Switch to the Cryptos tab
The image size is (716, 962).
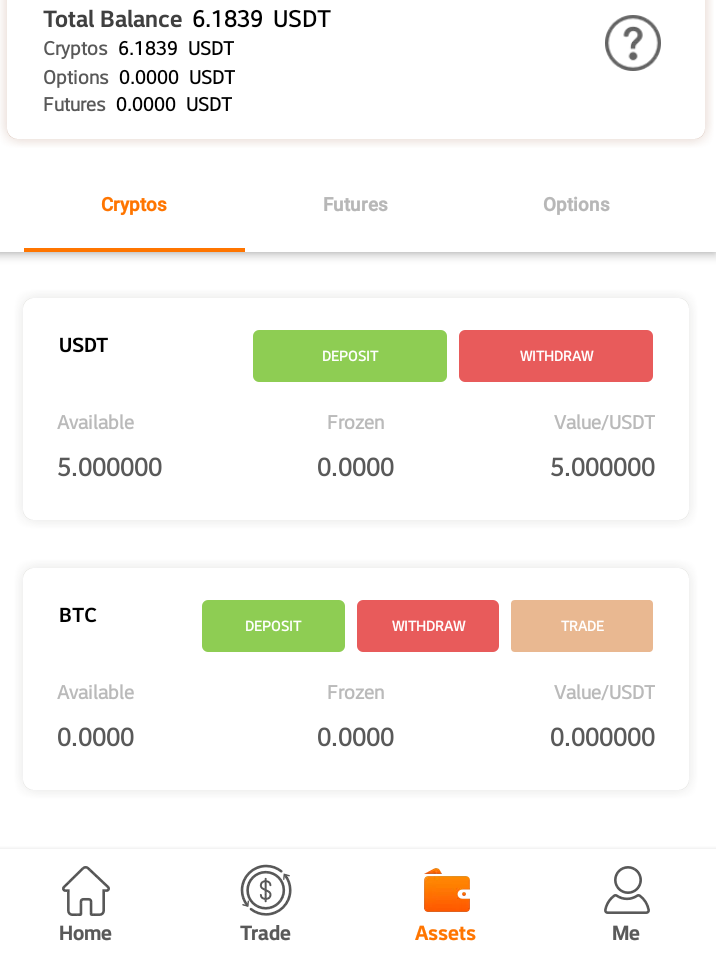(x=134, y=204)
